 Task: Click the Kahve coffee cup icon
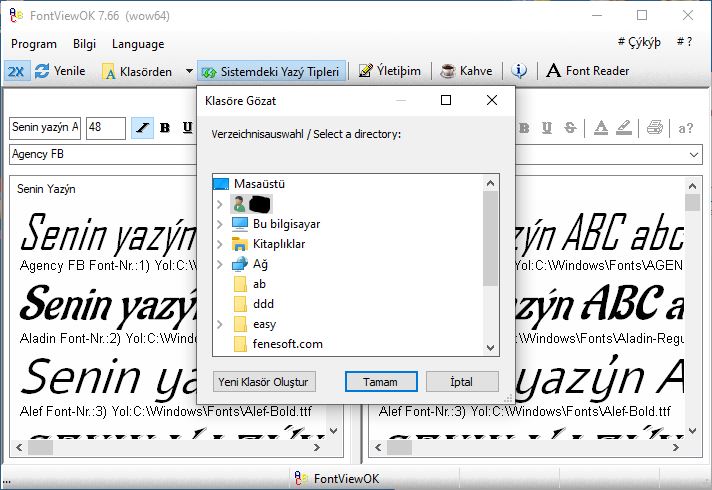(447, 71)
